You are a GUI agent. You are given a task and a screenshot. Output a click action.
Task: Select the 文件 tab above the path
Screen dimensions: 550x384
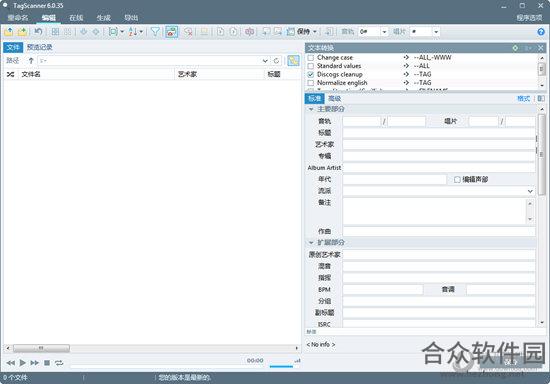[13, 47]
